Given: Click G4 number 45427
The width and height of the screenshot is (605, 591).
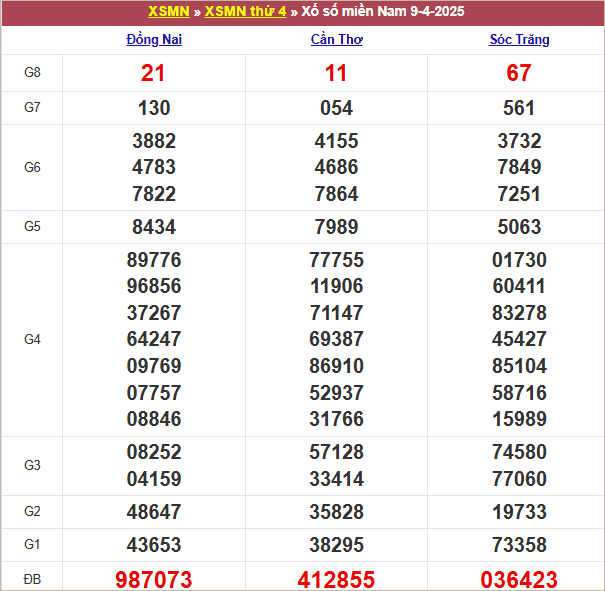Looking at the screenshot, I should (x=519, y=339).
